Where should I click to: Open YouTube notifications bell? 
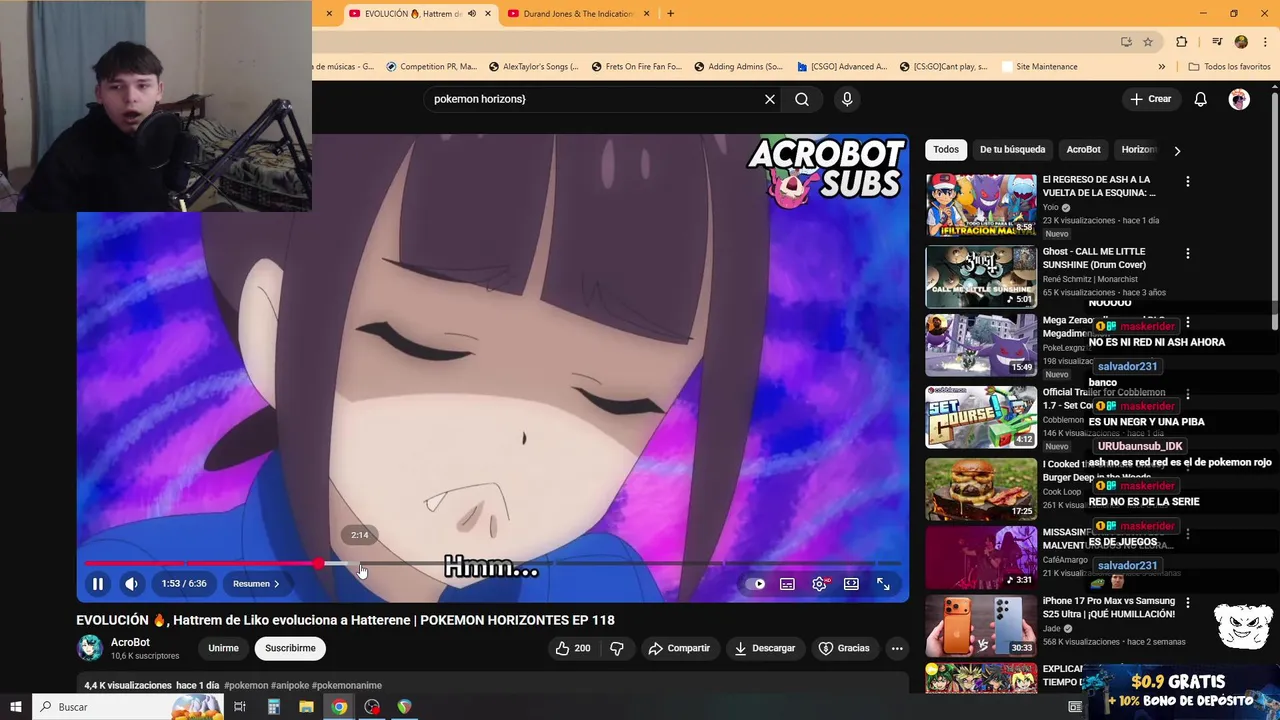pyautogui.click(x=1200, y=99)
